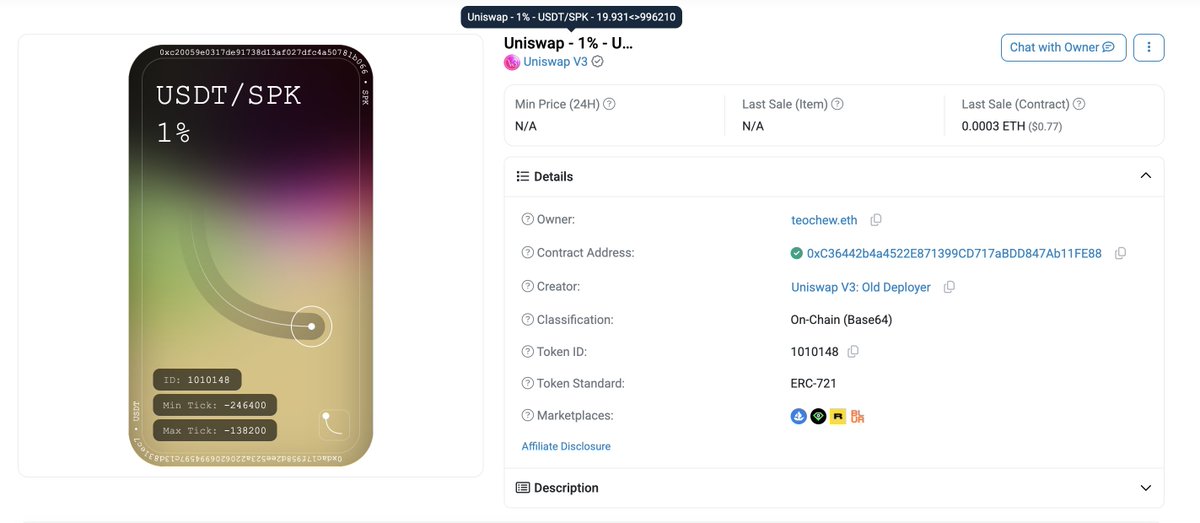Copy the creator address
The height and width of the screenshot is (523, 1200).
[x=949, y=287]
